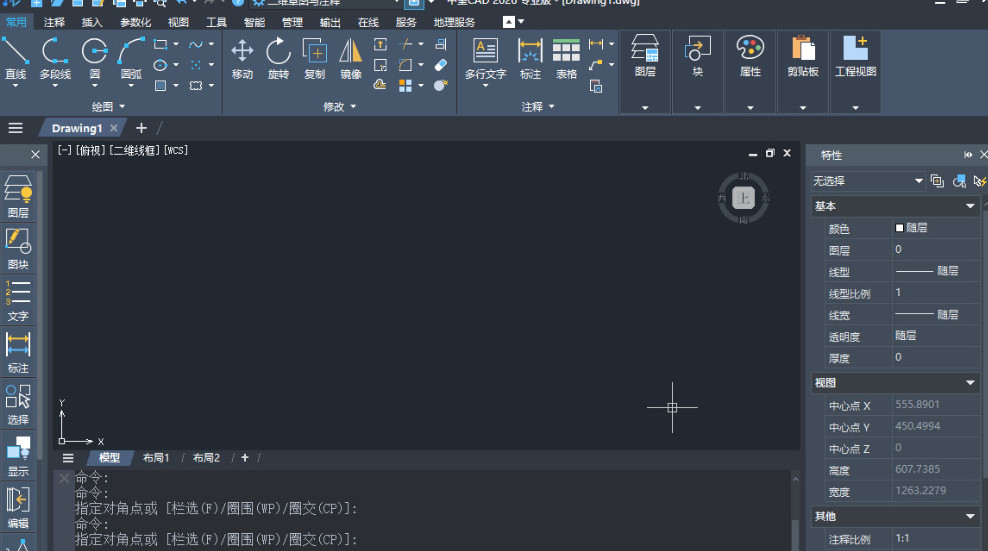Open dropdown arrow under 多行文字
988x551 pixels.
pyautogui.click(x=485, y=86)
